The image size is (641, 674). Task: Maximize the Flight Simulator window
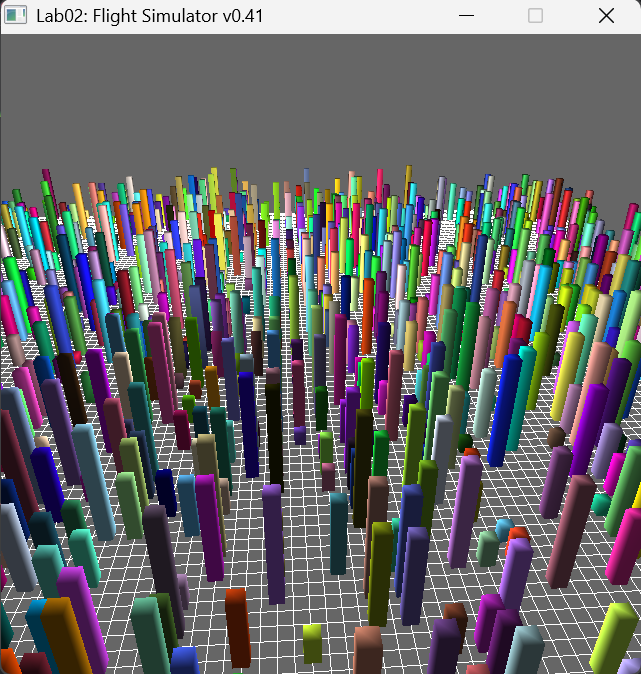click(x=535, y=16)
